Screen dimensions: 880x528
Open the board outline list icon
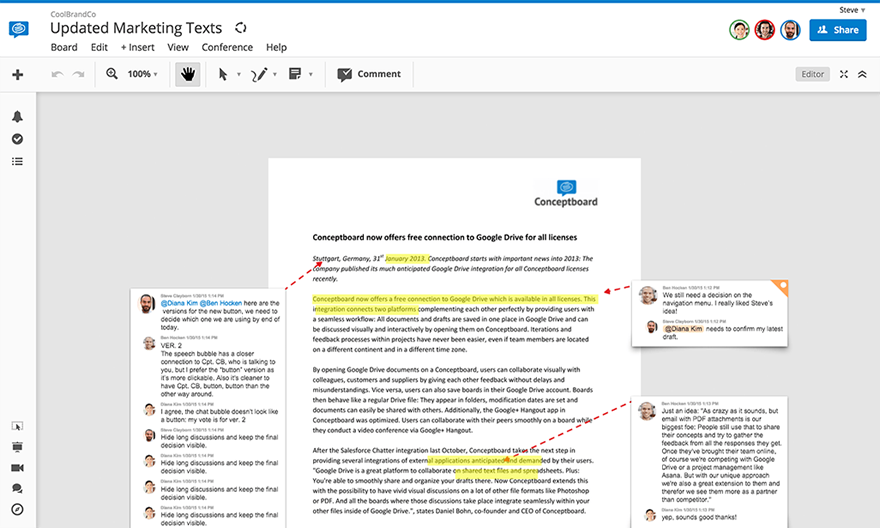point(17,162)
